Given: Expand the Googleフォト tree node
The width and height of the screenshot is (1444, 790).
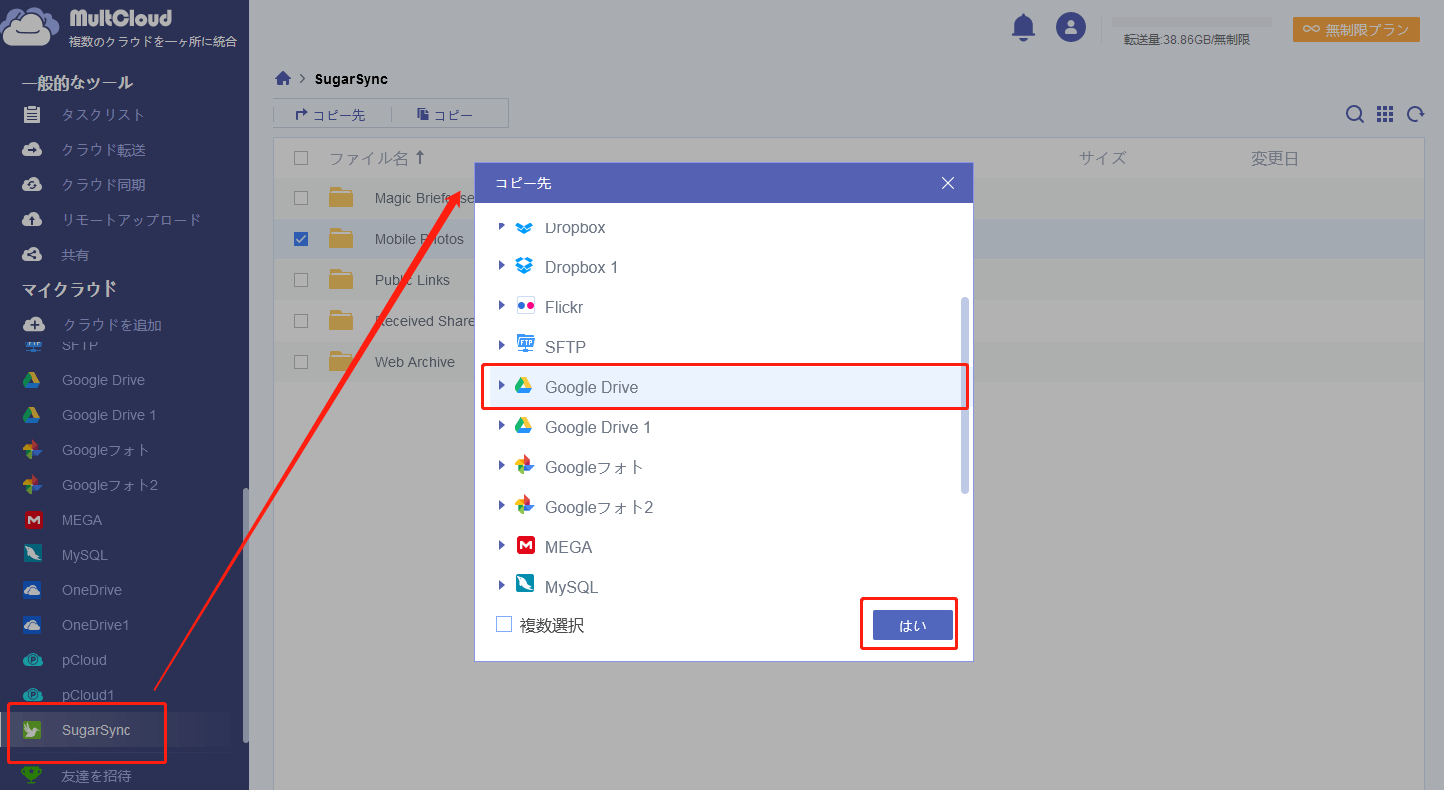Looking at the screenshot, I should pos(502,466).
